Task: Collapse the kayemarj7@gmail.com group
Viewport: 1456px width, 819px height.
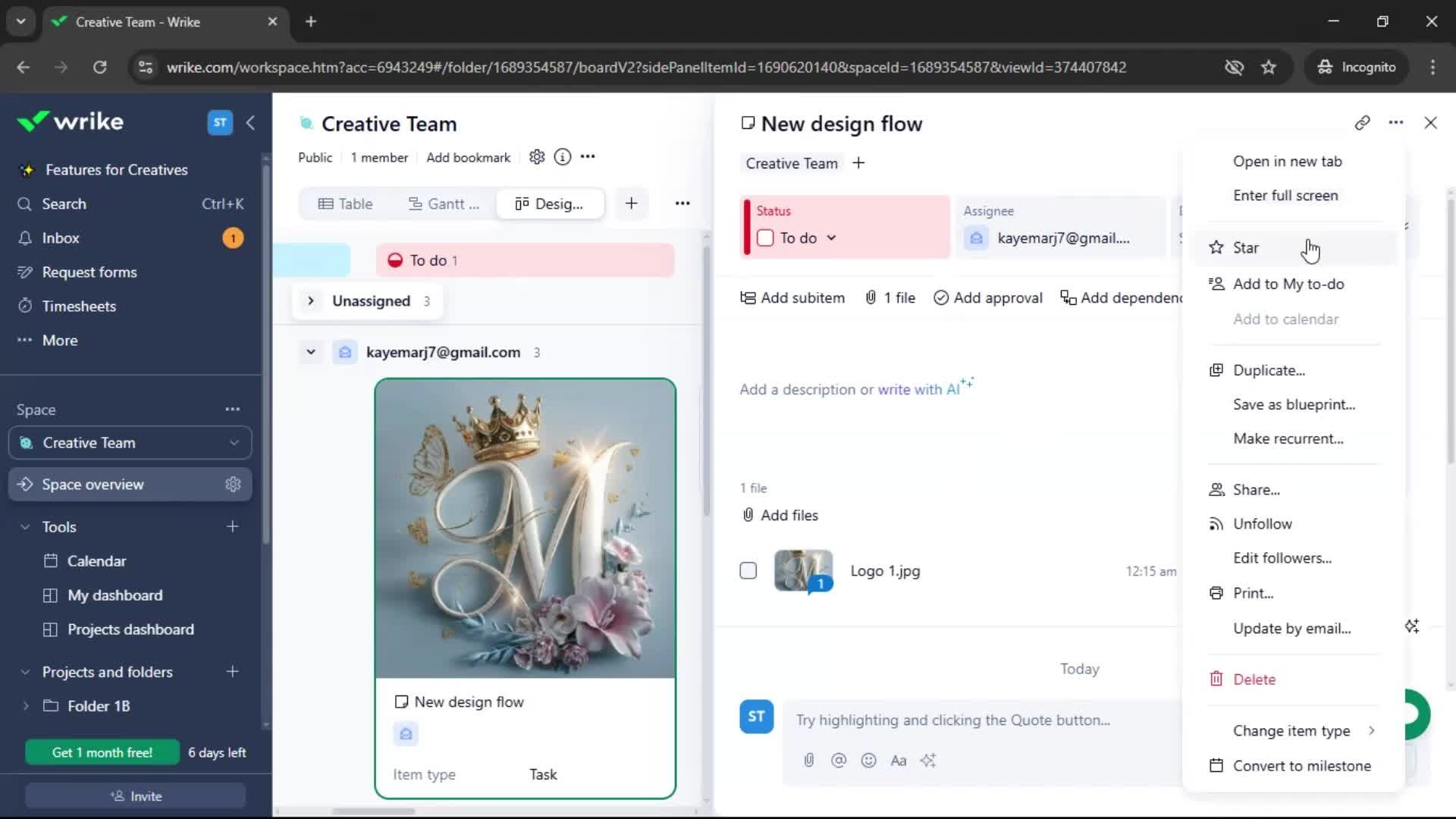Action: pyautogui.click(x=311, y=353)
